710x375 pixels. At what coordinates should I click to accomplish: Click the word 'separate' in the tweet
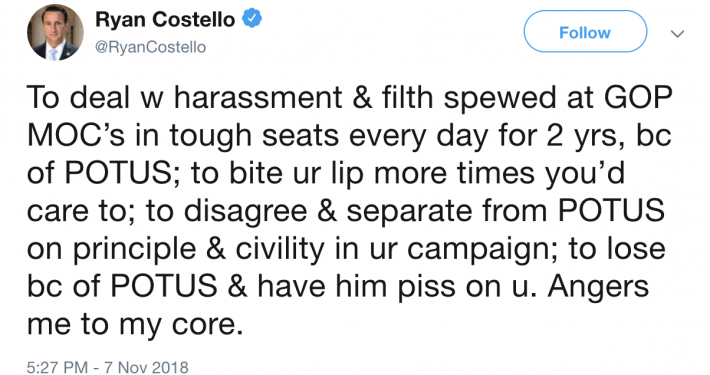point(410,212)
